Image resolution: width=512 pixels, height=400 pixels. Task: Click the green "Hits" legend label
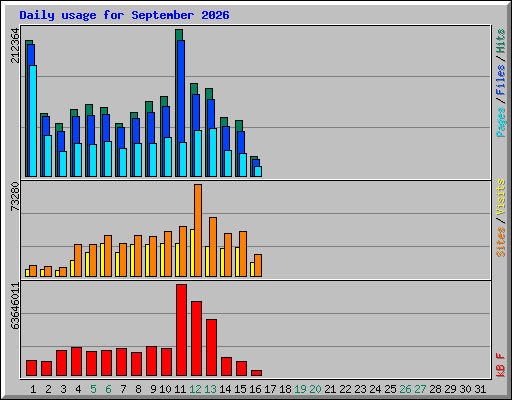[500, 41]
